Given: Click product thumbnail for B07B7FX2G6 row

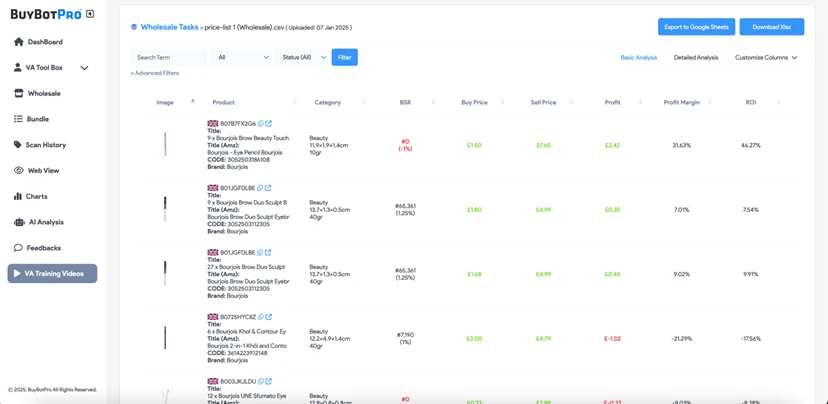Looking at the screenshot, I should pos(165,145).
